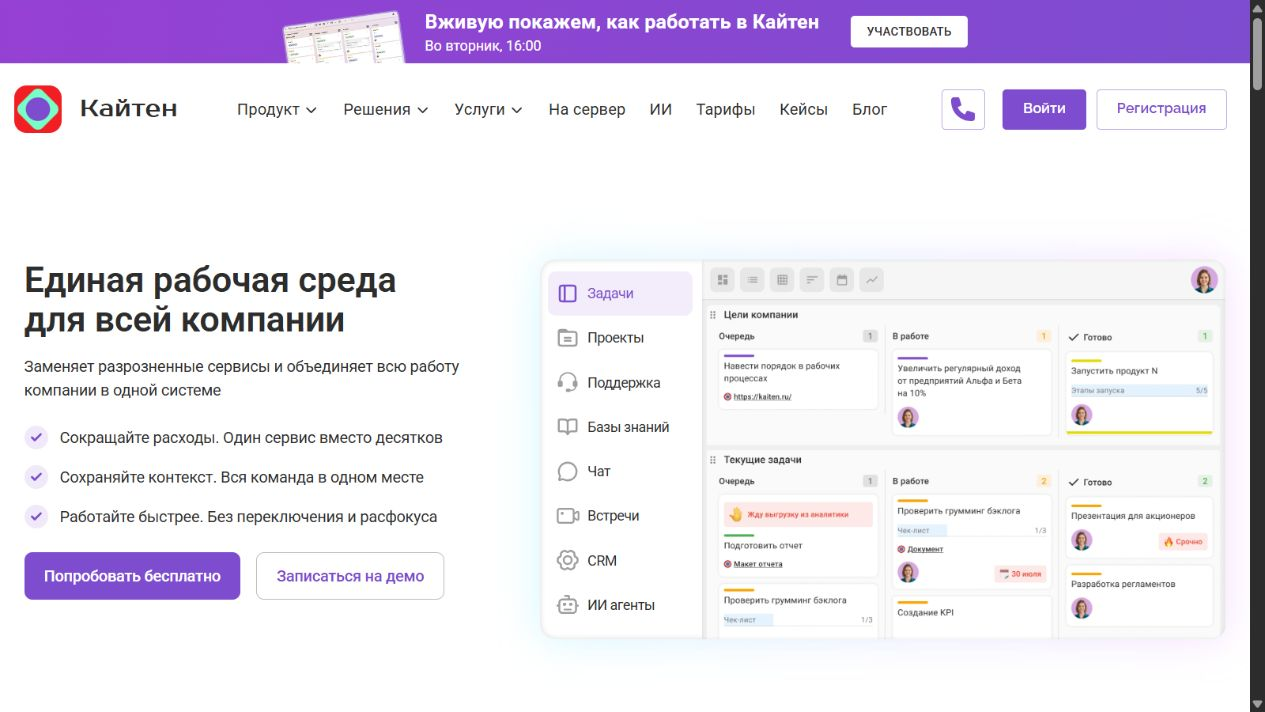
Task: Click Чек-лист progress bar above Документ link
Action: [x=971, y=531]
